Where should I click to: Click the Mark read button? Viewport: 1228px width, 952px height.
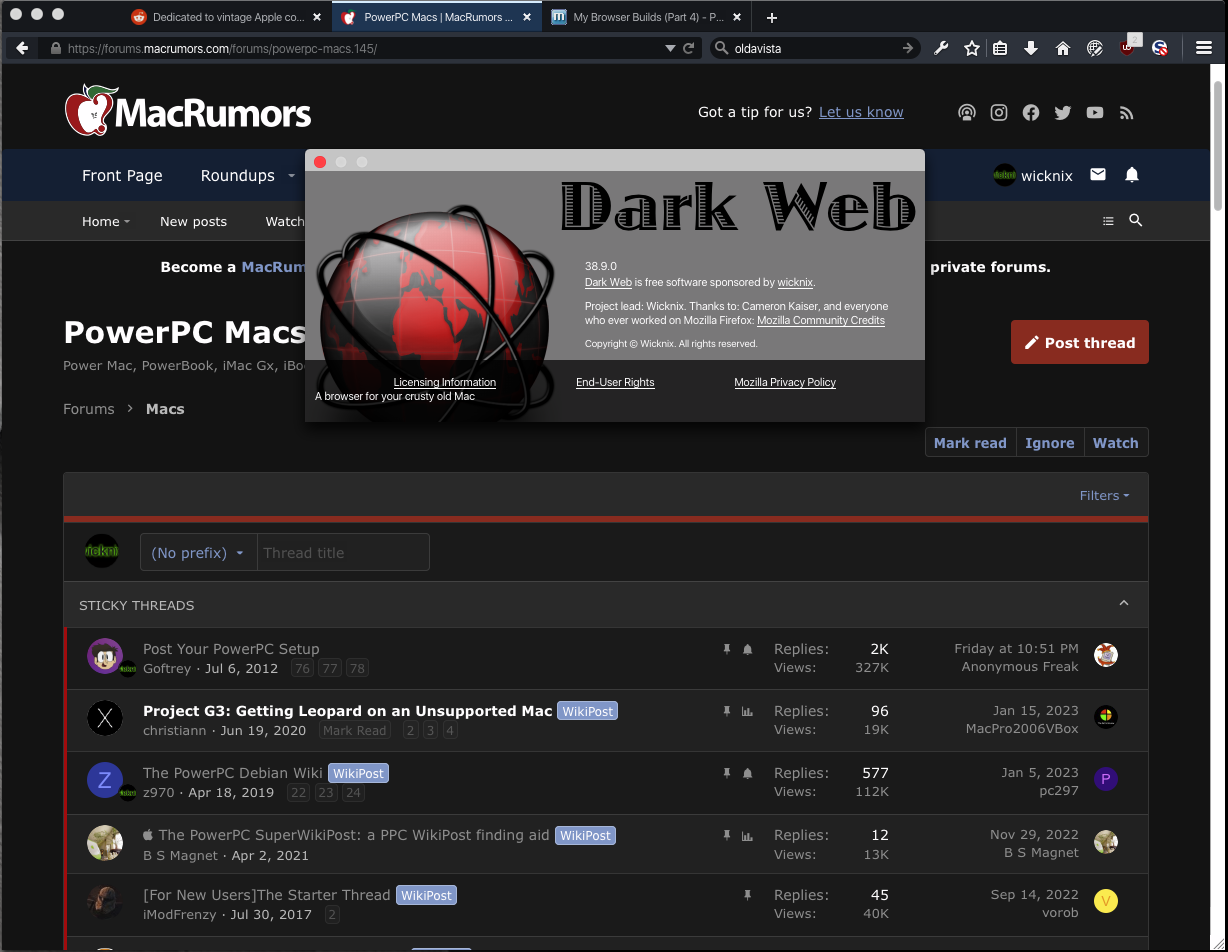point(970,443)
